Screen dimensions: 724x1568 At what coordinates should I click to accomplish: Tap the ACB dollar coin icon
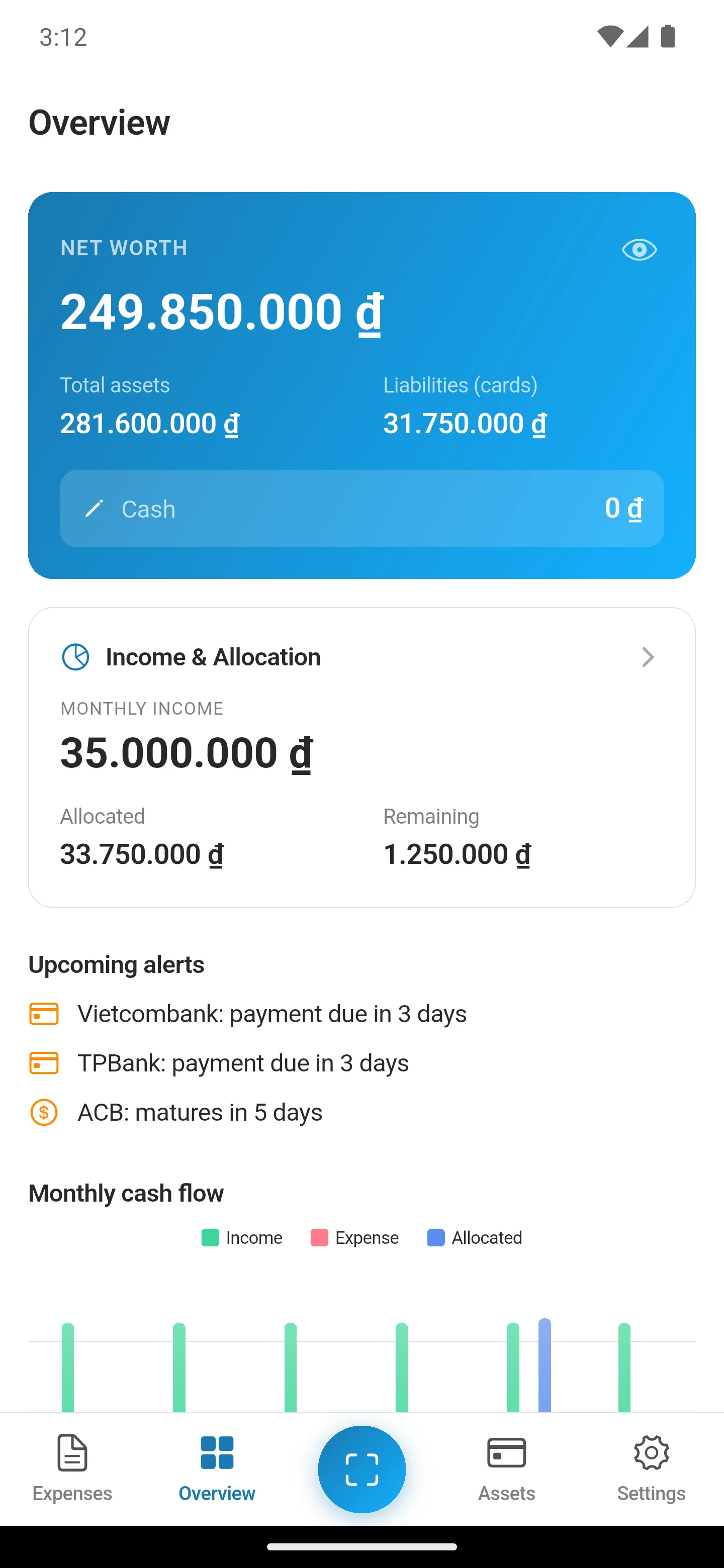(x=44, y=1112)
